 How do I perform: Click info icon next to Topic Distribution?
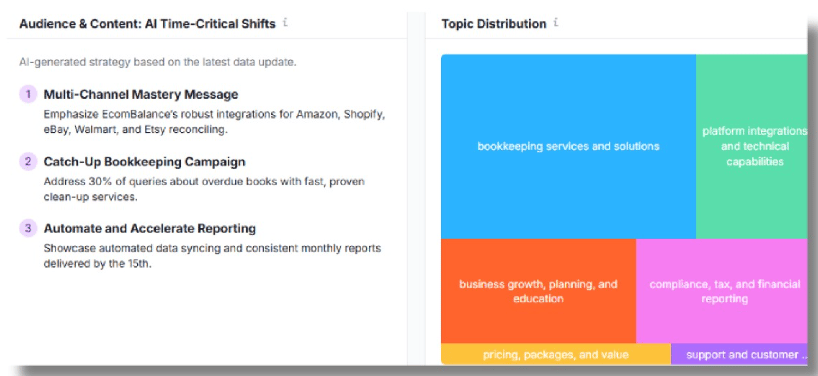(556, 23)
